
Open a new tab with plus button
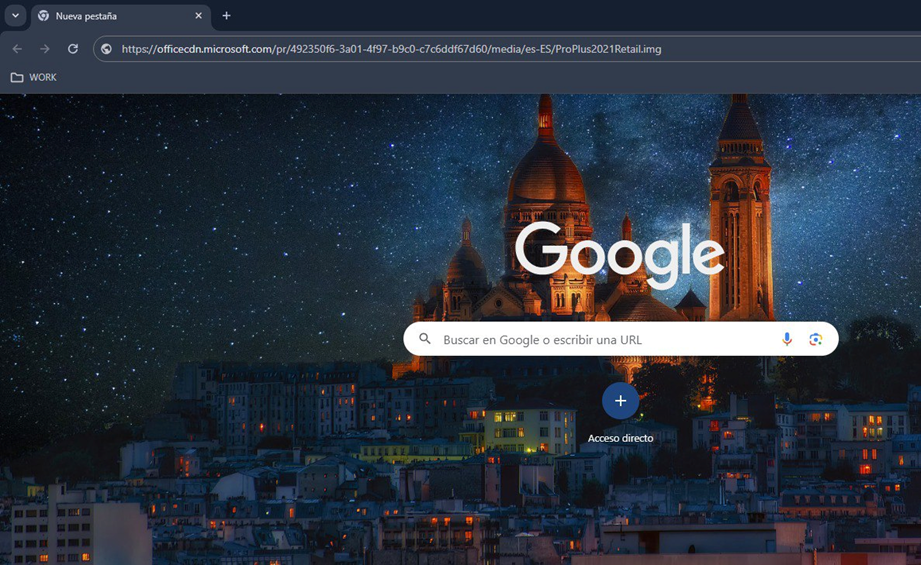[226, 16]
